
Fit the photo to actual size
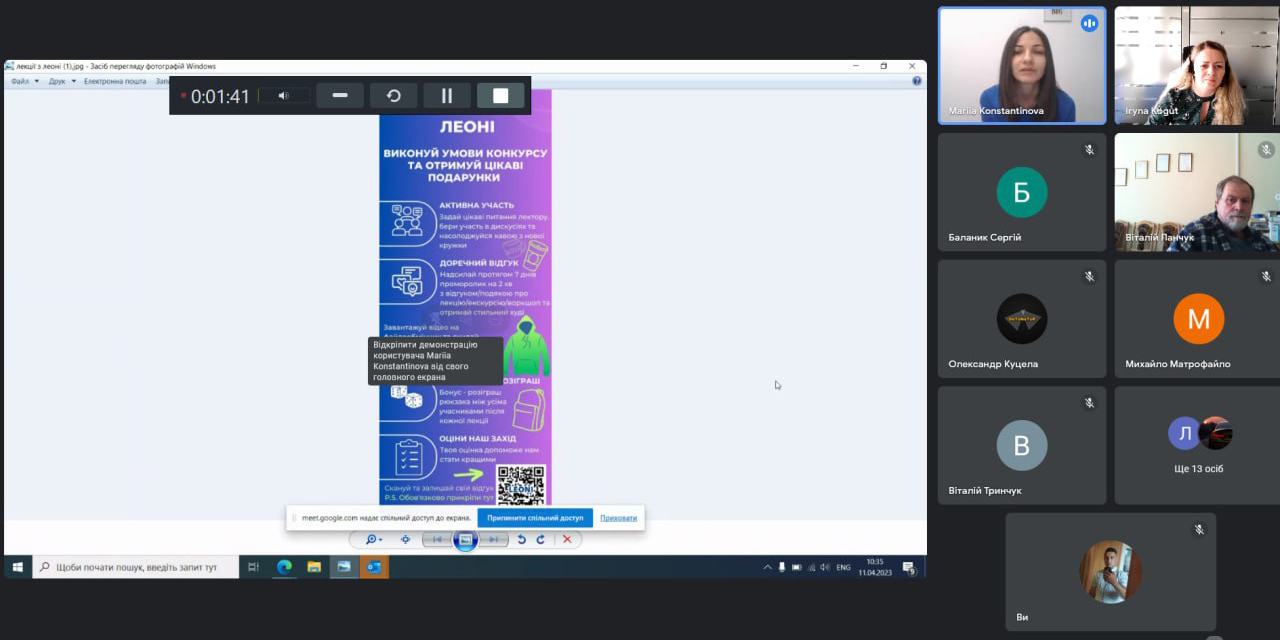(405, 539)
